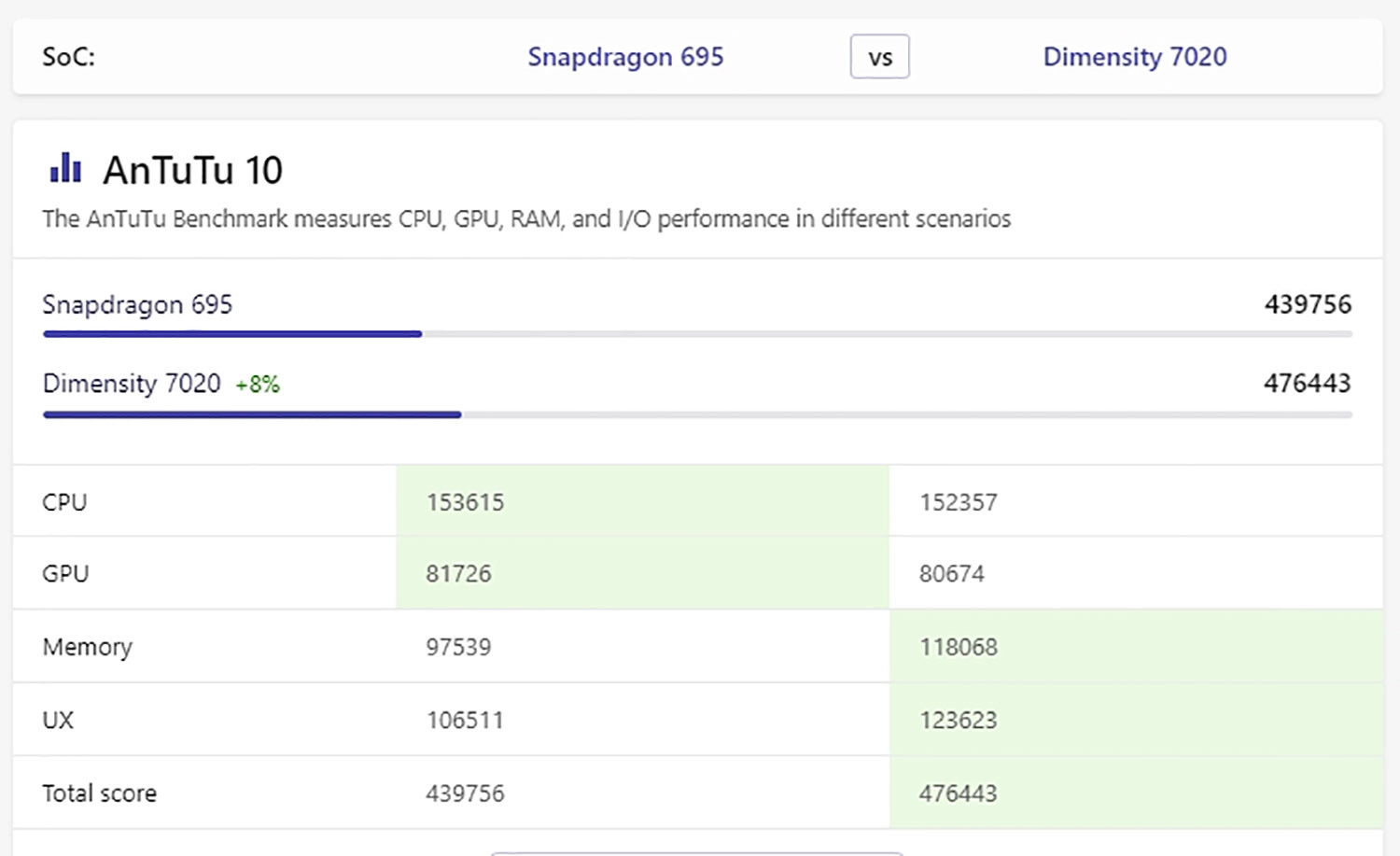Select GPU value 80674

(x=952, y=573)
